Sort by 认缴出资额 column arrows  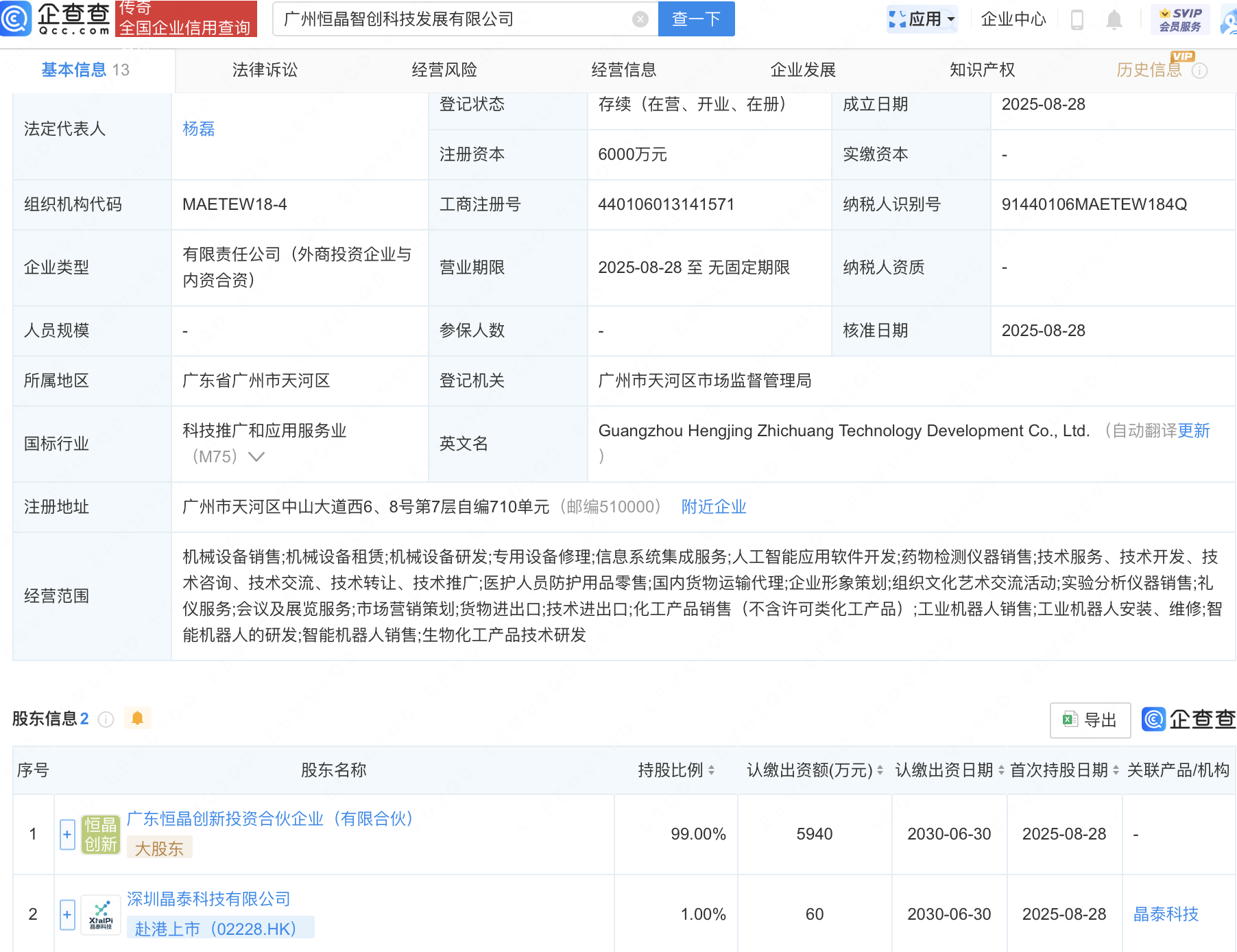tap(880, 770)
